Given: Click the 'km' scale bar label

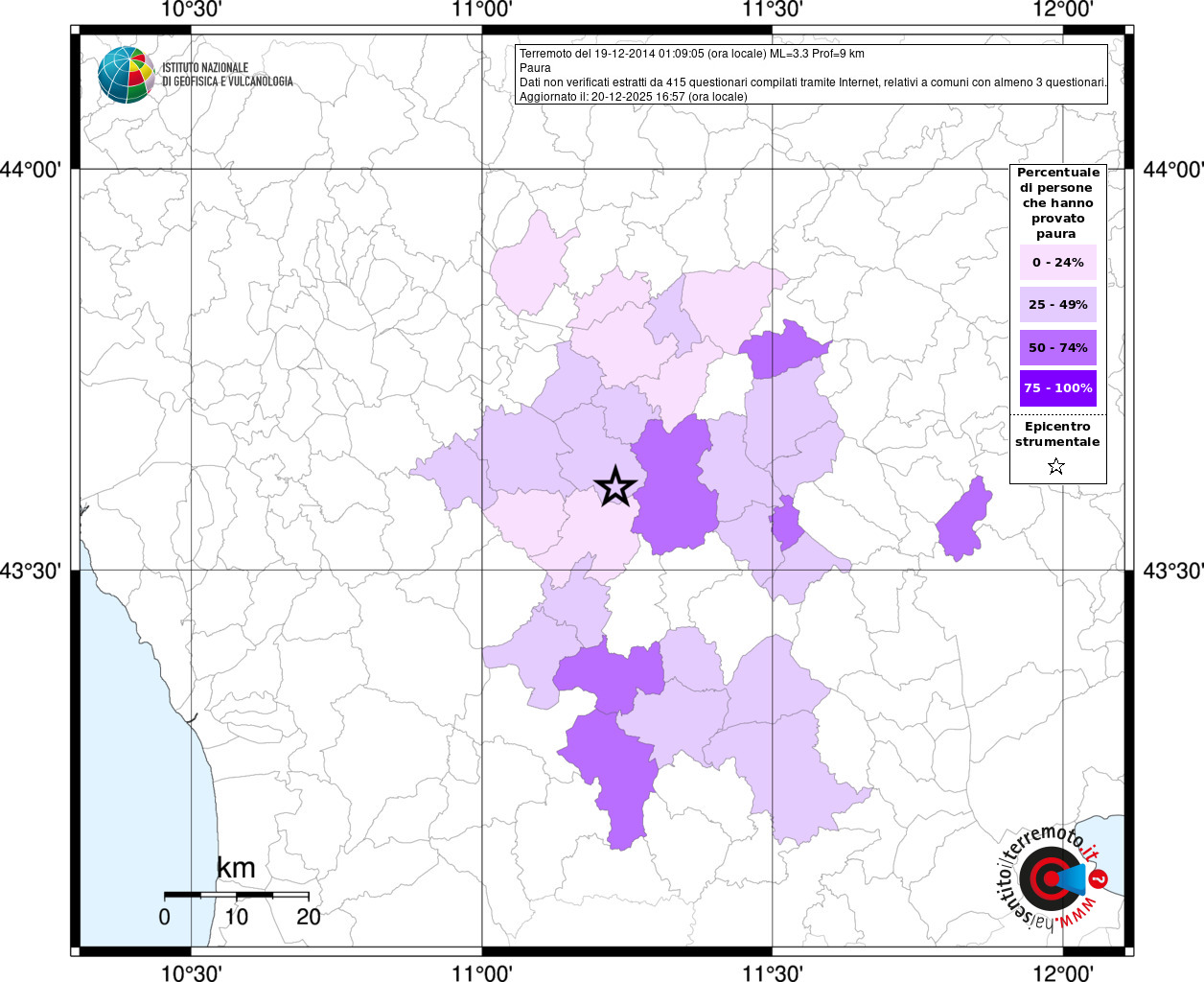Looking at the screenshot, I should [x=236, y=868].
